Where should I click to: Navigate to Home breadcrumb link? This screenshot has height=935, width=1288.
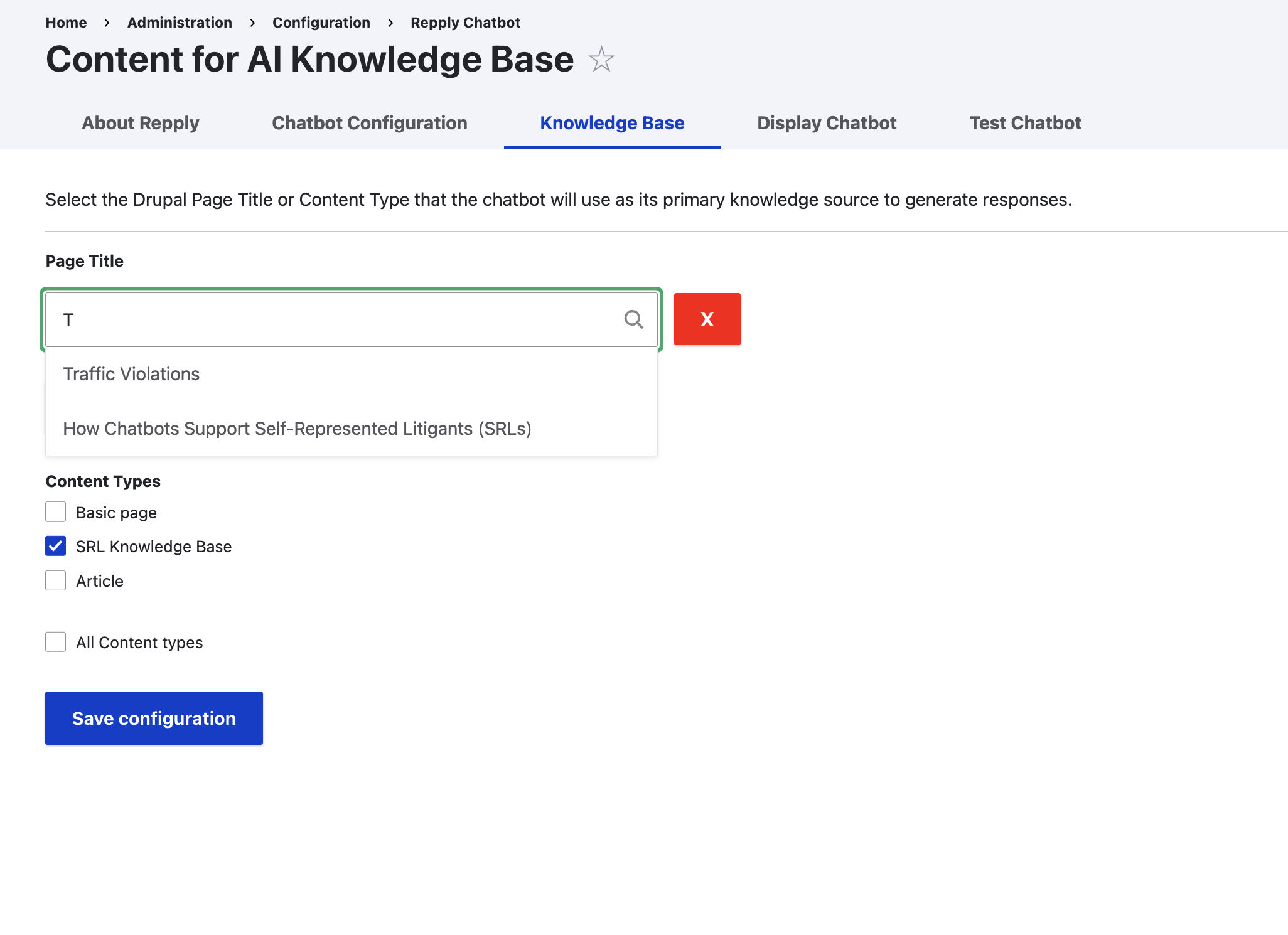click(x=66, y=23)
